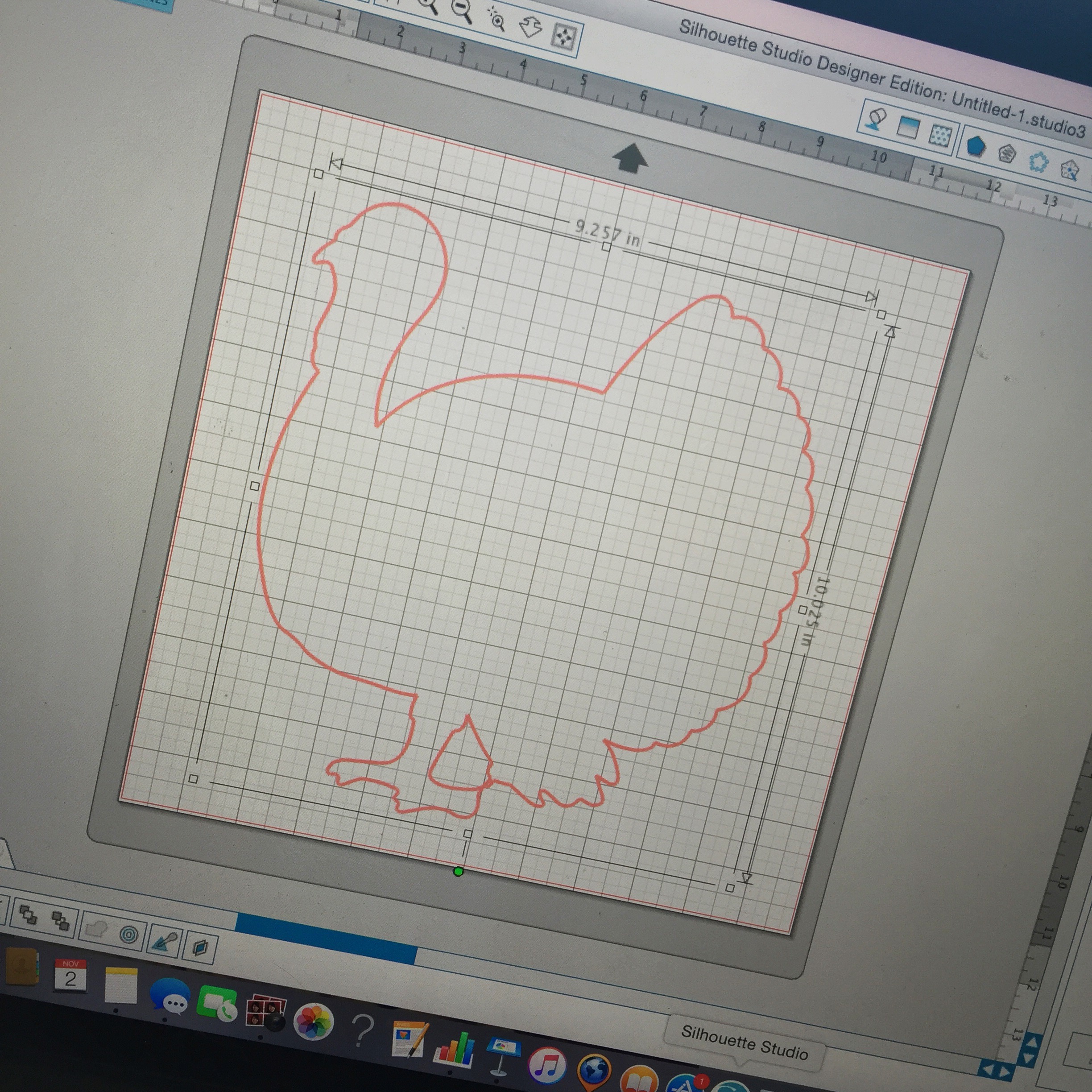The image size is (1092, 1092).
Task: Open the Line Color pentagon icon
Action: click(976, 146)
